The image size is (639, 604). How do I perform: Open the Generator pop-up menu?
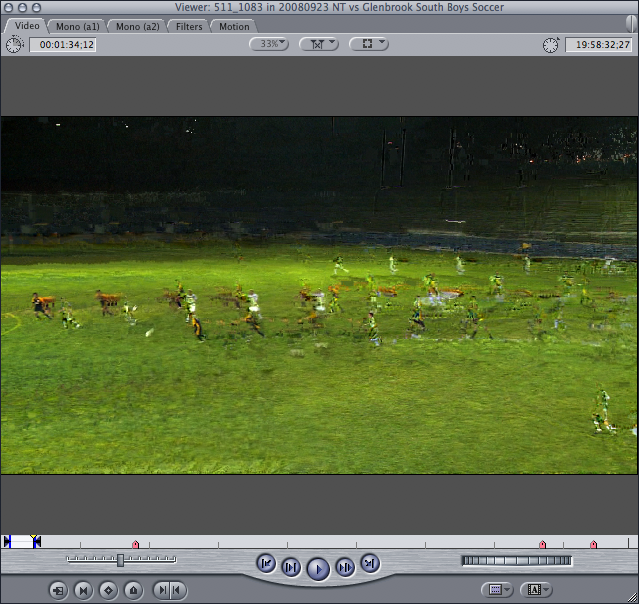point(536,590)
